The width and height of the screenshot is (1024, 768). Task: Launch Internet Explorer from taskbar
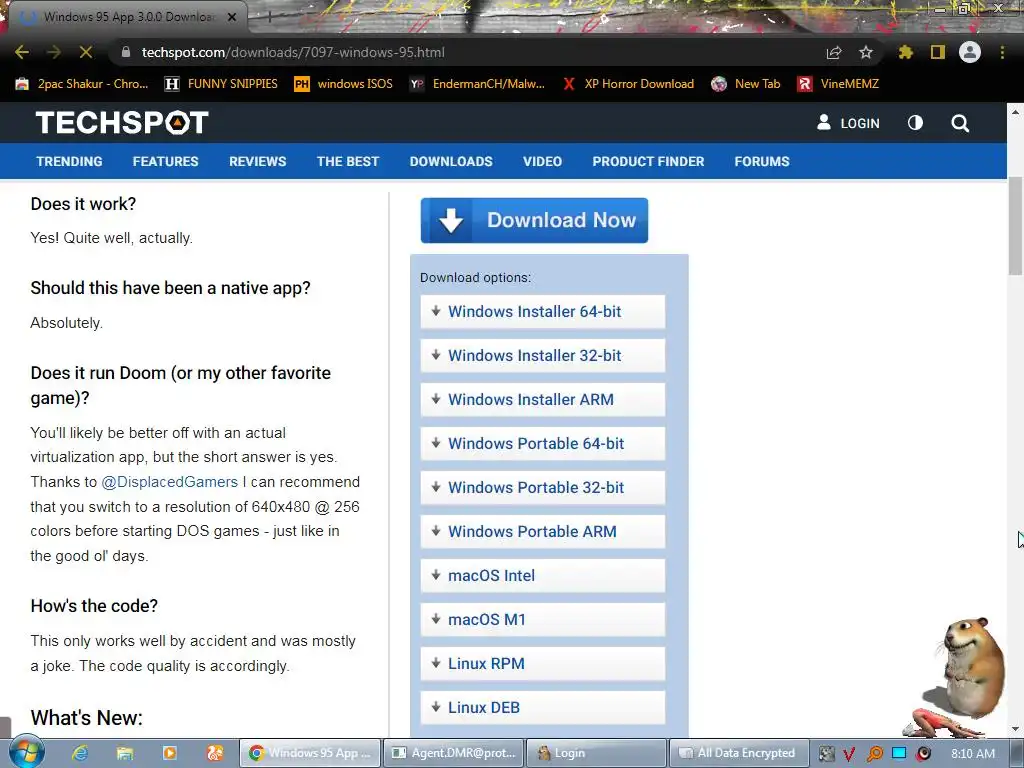(x=80, y=754)
